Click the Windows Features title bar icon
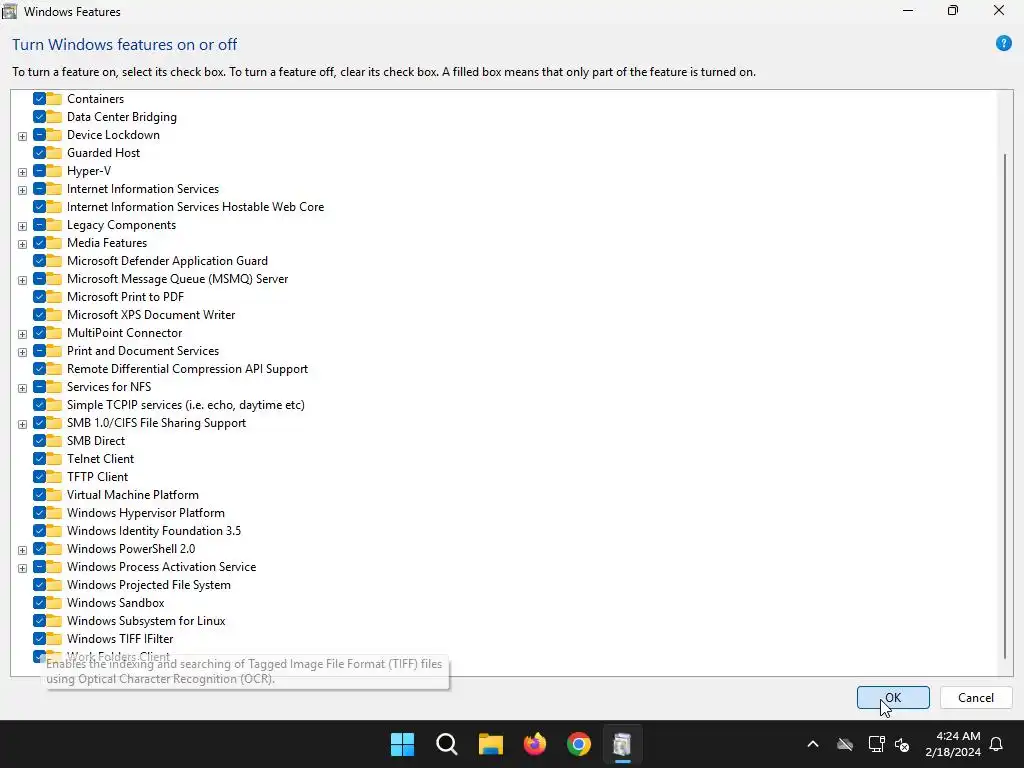The height and width of the screenshot is (768, 1024). [x=9, y=11]
